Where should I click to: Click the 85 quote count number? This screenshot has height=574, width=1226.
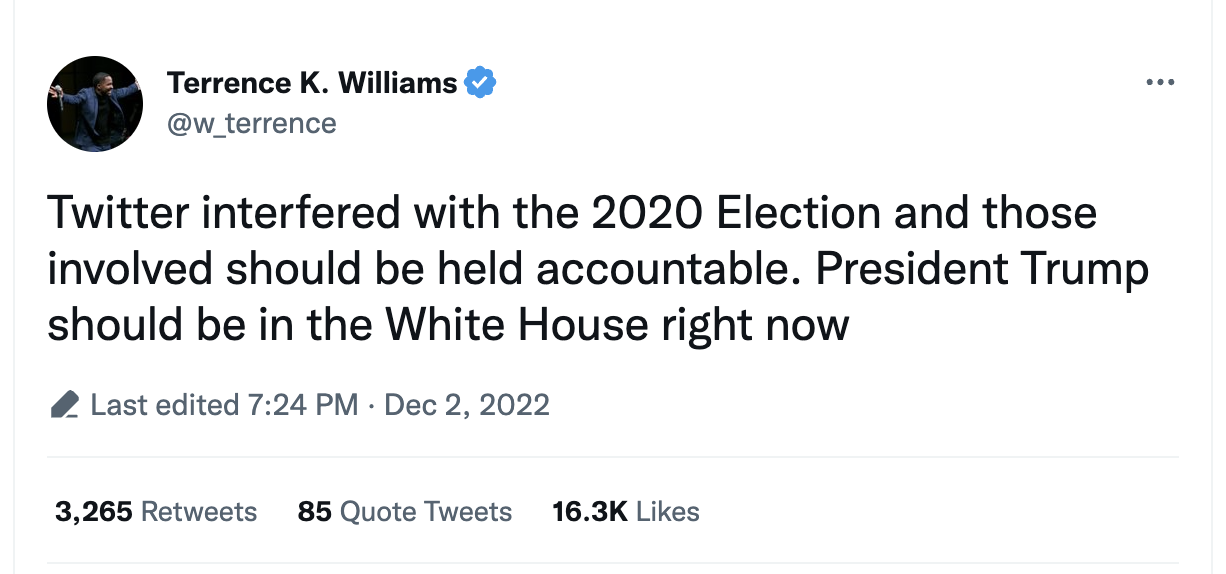314,512
